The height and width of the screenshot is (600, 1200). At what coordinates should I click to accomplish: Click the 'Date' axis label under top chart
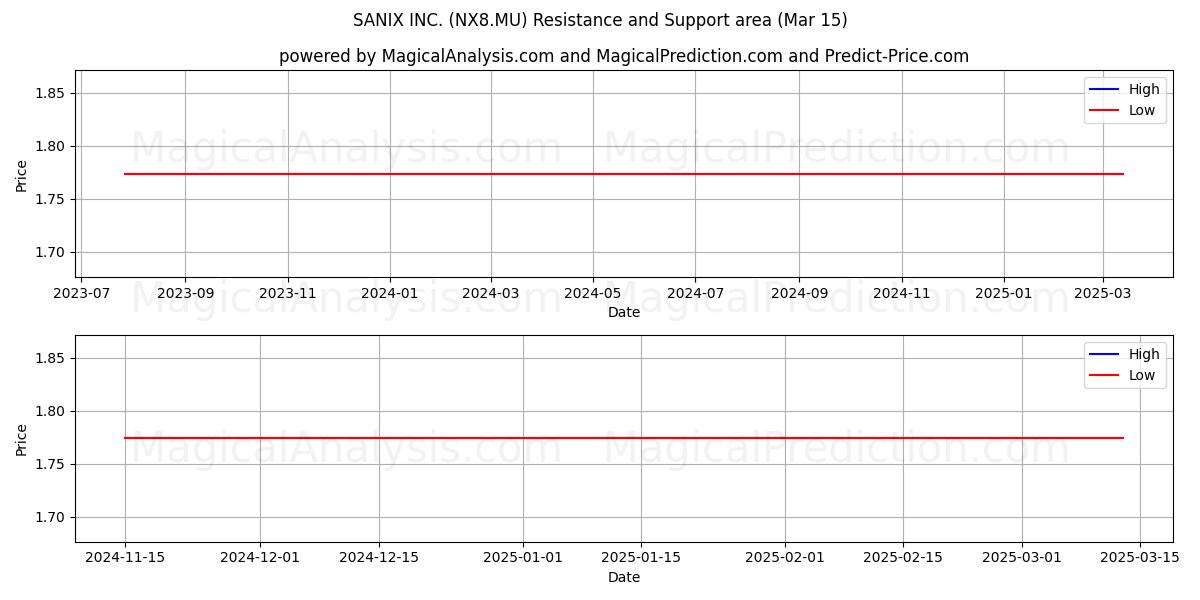pyautogui.click(x=624, y=312)
